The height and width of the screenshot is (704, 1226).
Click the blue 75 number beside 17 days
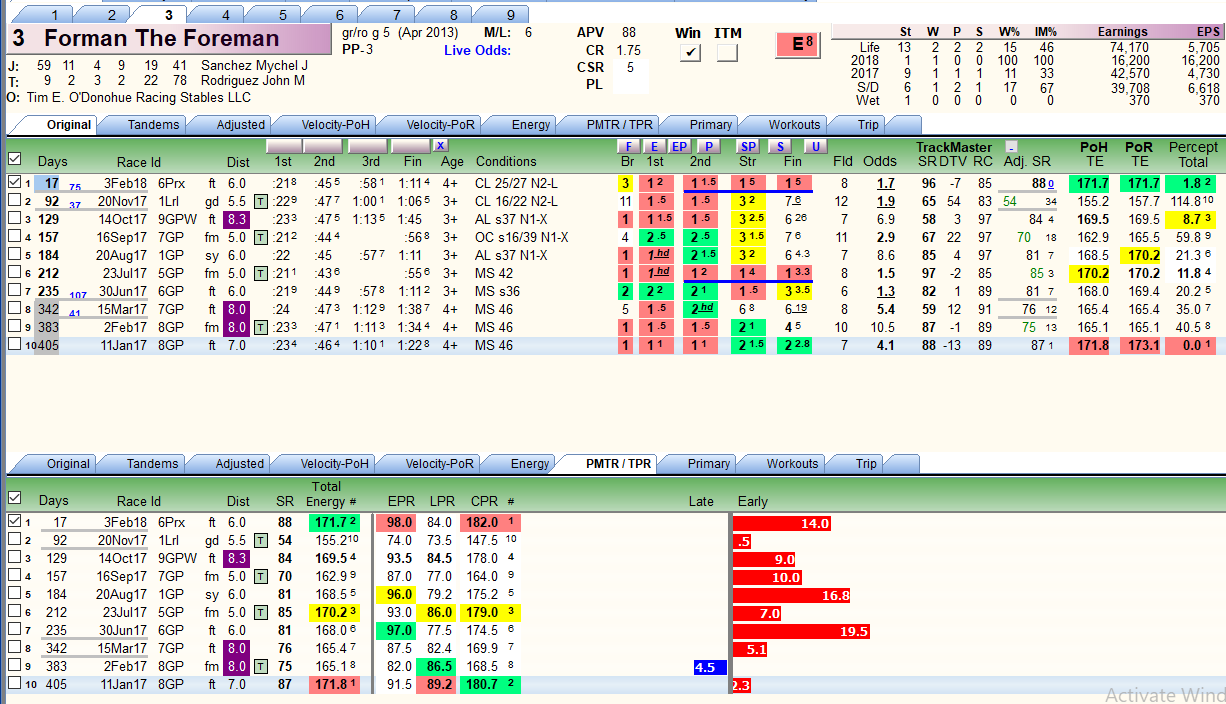(75, 187)
